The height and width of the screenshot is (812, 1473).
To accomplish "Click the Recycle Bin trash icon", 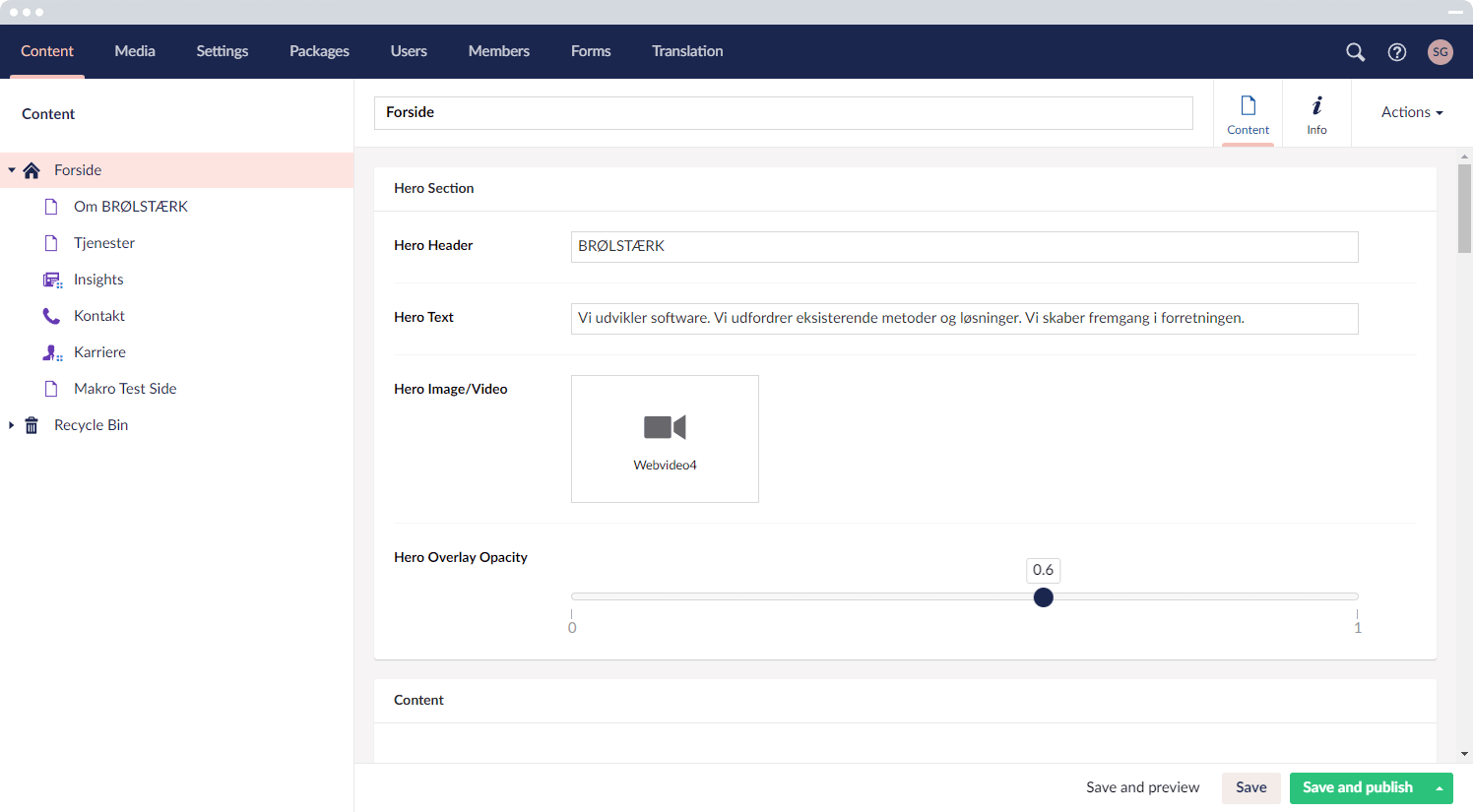I will click(32, 425).
